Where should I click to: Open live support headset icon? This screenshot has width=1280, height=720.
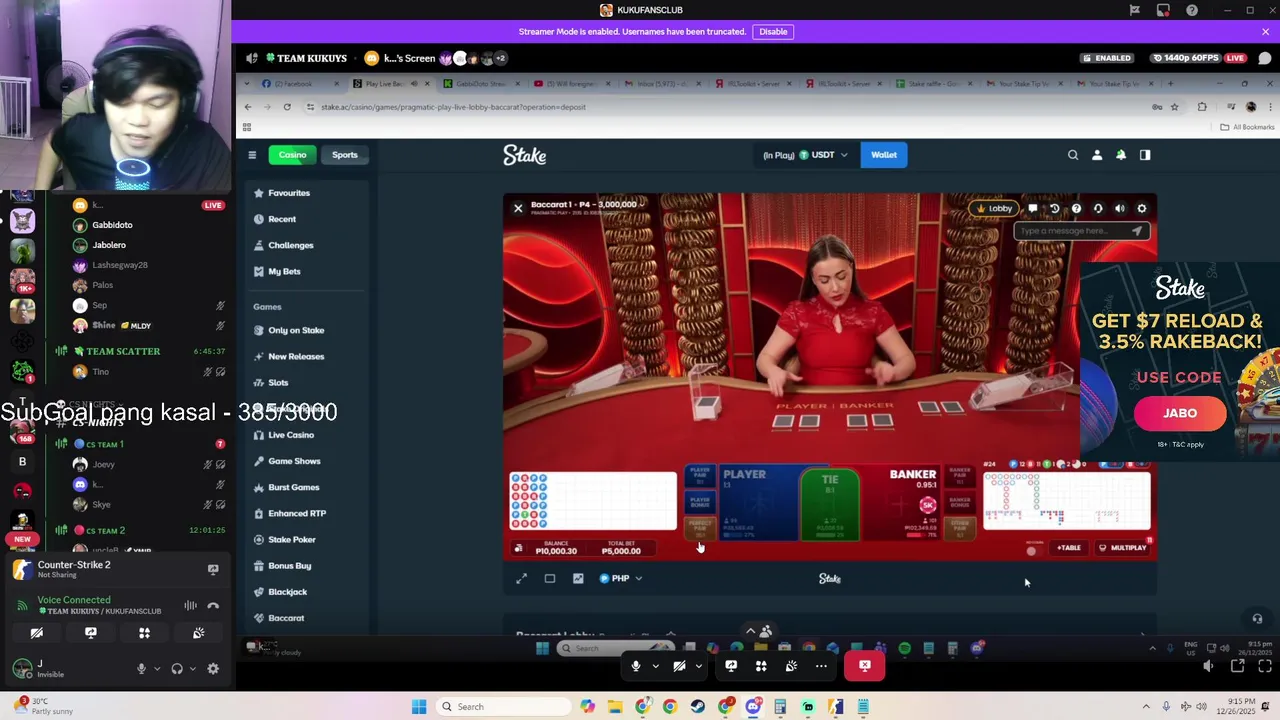click(1098, 208)
